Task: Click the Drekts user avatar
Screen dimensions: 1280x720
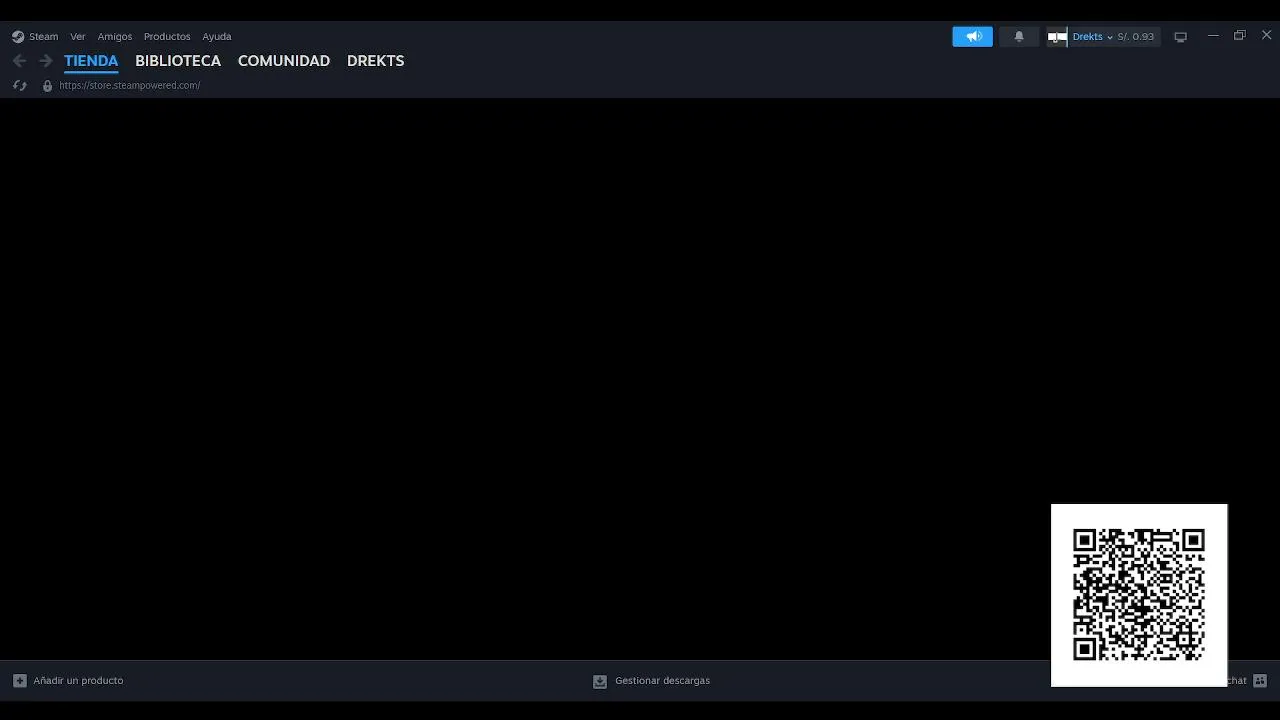Action: [1058, 37]
